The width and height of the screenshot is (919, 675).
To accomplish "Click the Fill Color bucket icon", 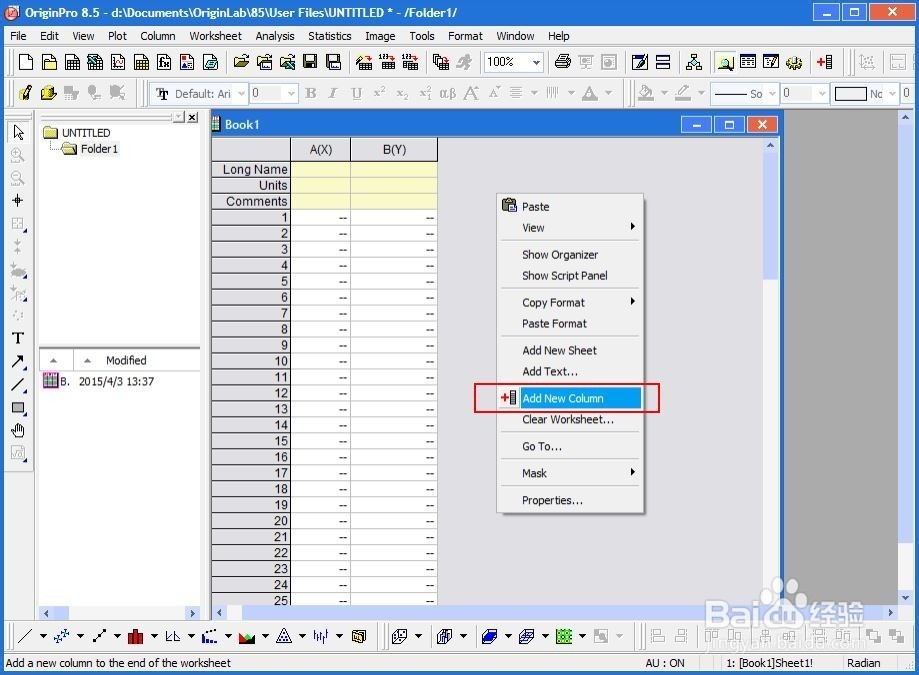I will 646,93.
